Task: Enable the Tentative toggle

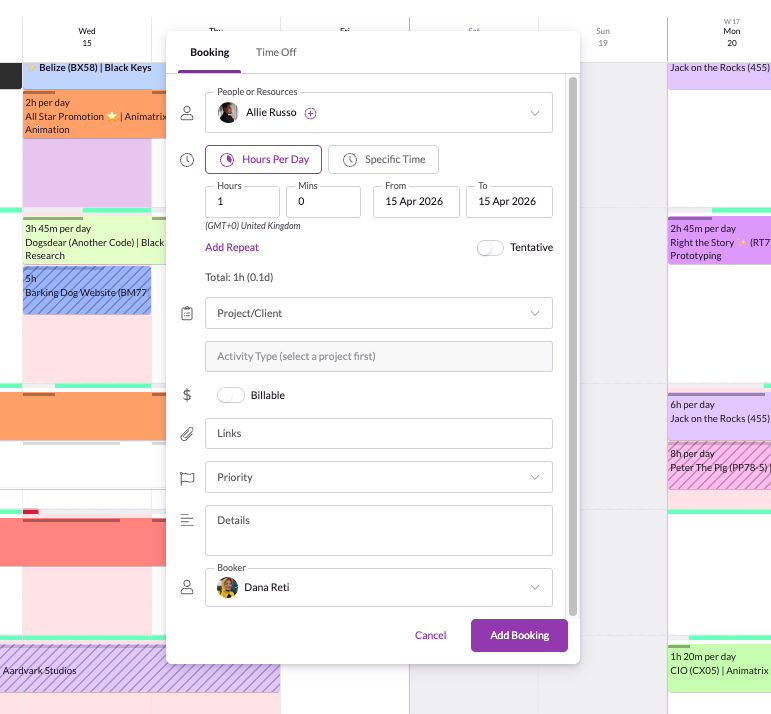Action: [490, 248]
